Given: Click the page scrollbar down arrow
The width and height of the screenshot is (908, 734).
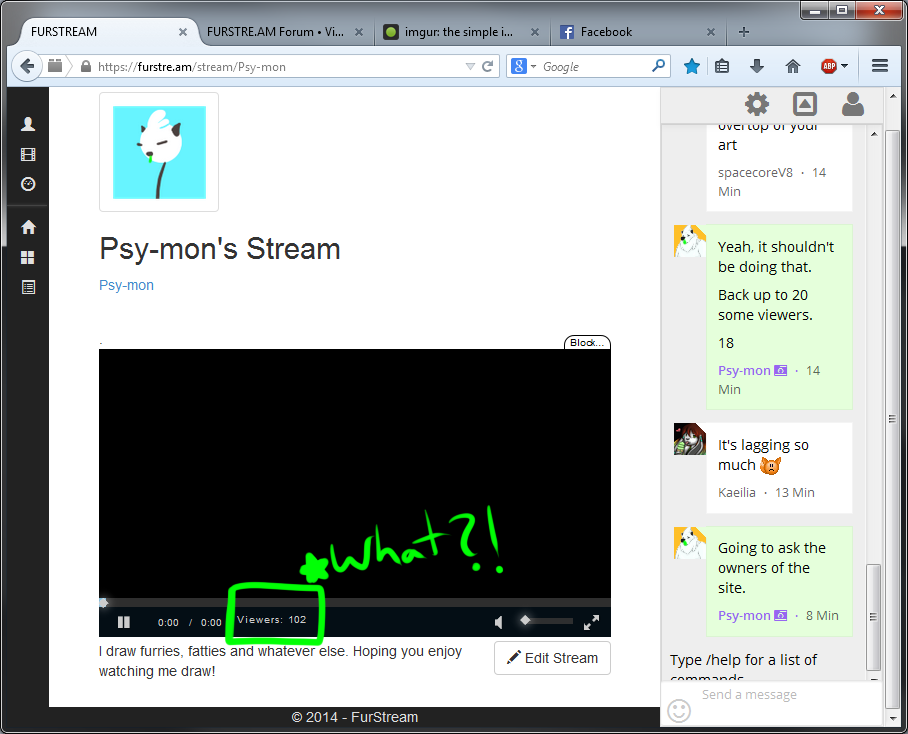Looking at the screenshot, I should (892, 718).
